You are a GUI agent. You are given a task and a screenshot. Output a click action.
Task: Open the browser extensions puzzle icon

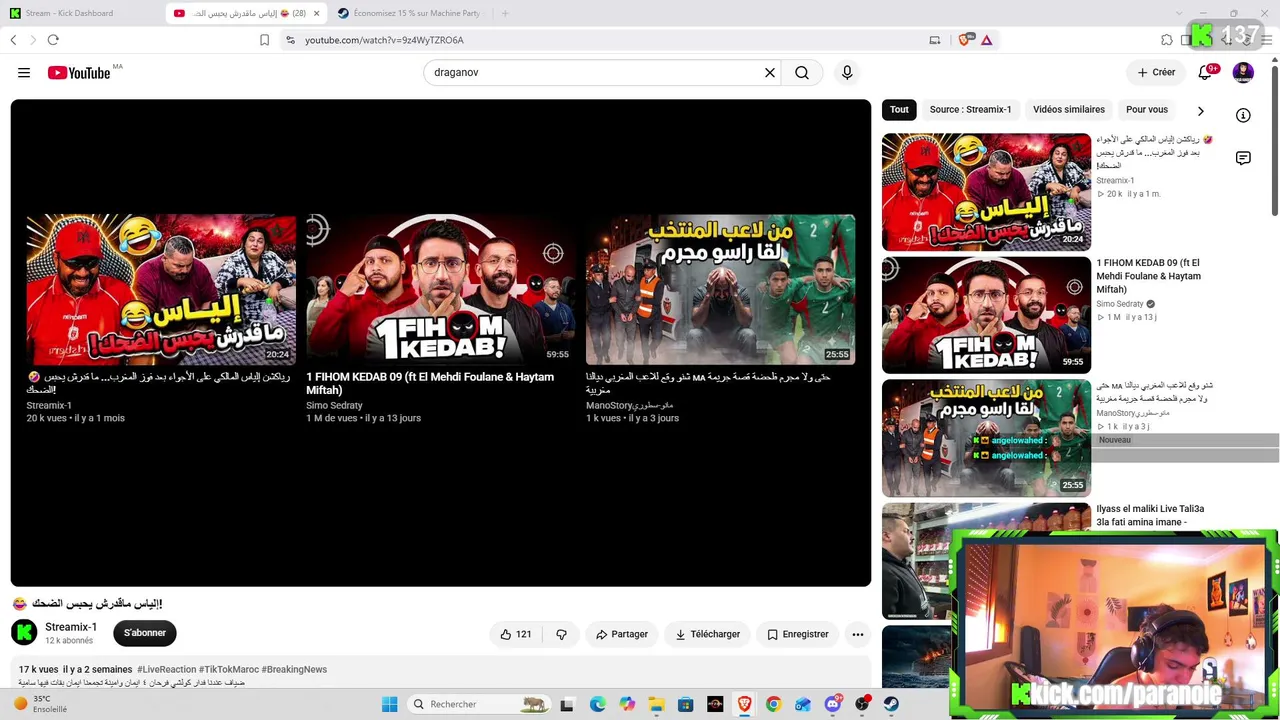1167,40
